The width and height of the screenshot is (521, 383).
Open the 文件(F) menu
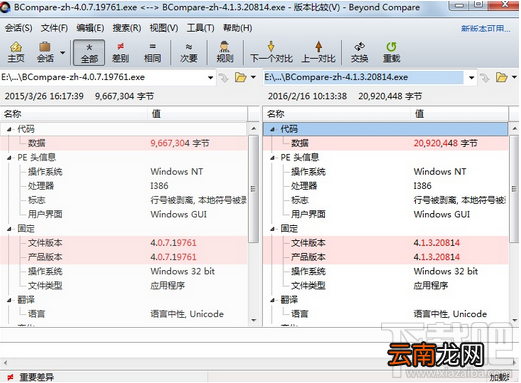pos(54,28)
